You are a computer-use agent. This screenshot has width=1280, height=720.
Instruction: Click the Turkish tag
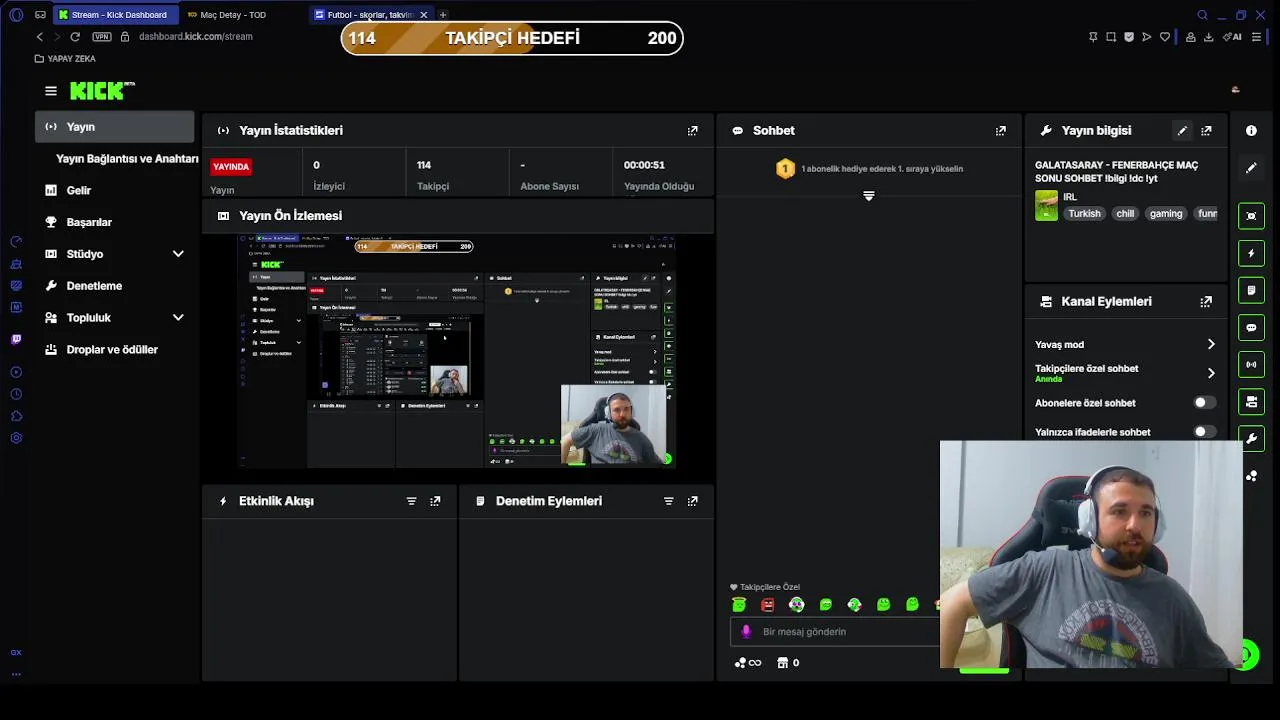pyautogui.click(x=1084, y=214)
